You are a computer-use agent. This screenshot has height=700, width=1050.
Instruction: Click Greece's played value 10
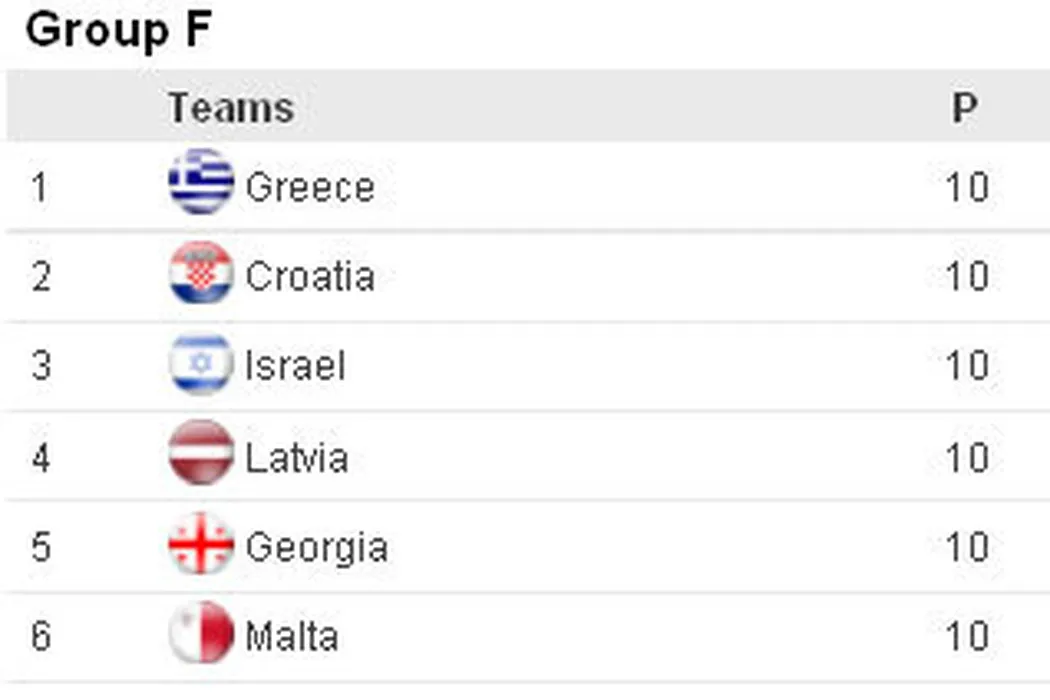point(966,187)
